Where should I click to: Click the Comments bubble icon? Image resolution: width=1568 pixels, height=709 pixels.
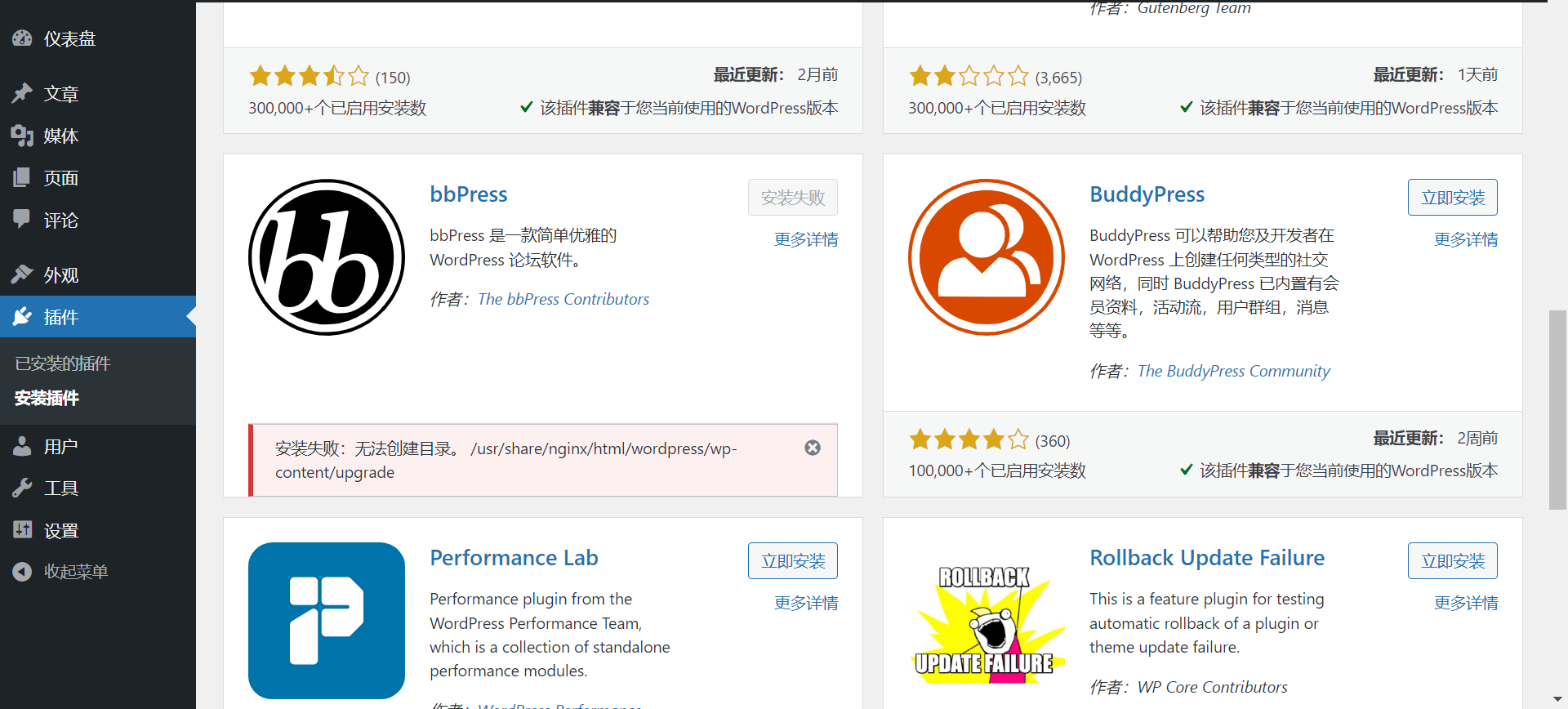click(22, 219)
